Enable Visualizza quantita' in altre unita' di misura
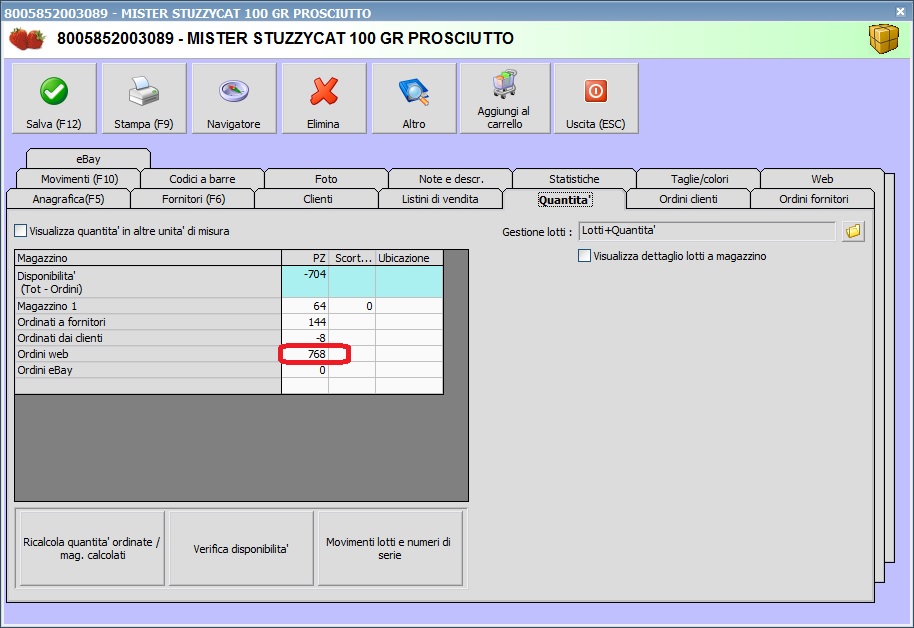The height and width of the screenshot is (628, 914). point(21,231)
